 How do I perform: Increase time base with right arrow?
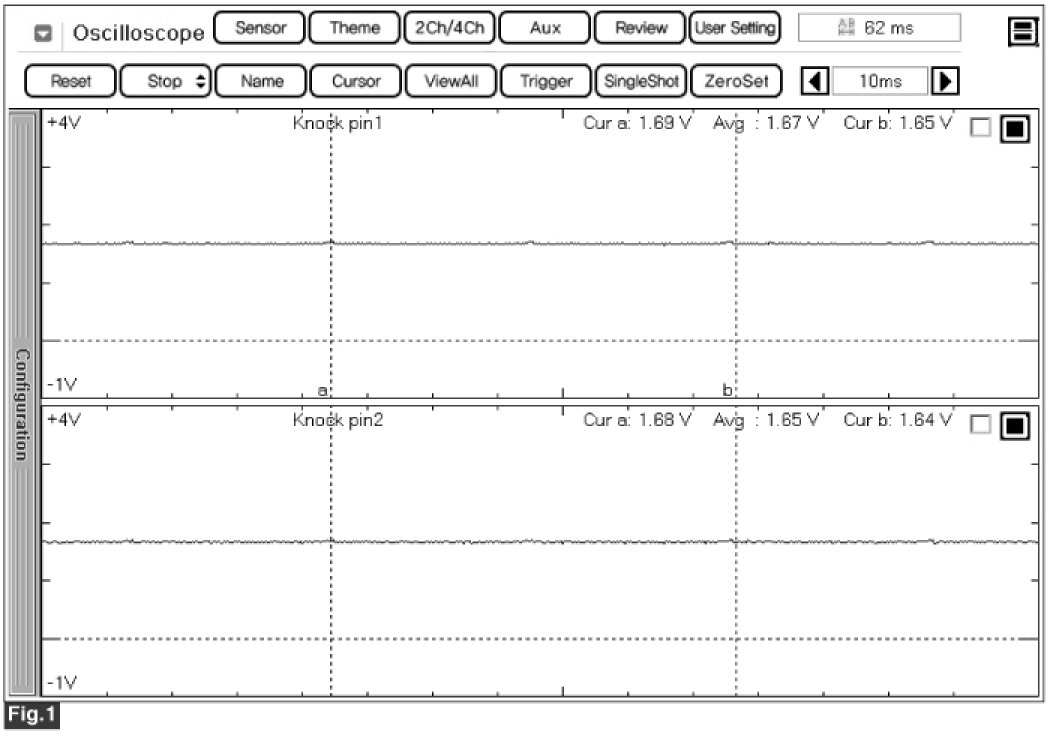(940, 81)
